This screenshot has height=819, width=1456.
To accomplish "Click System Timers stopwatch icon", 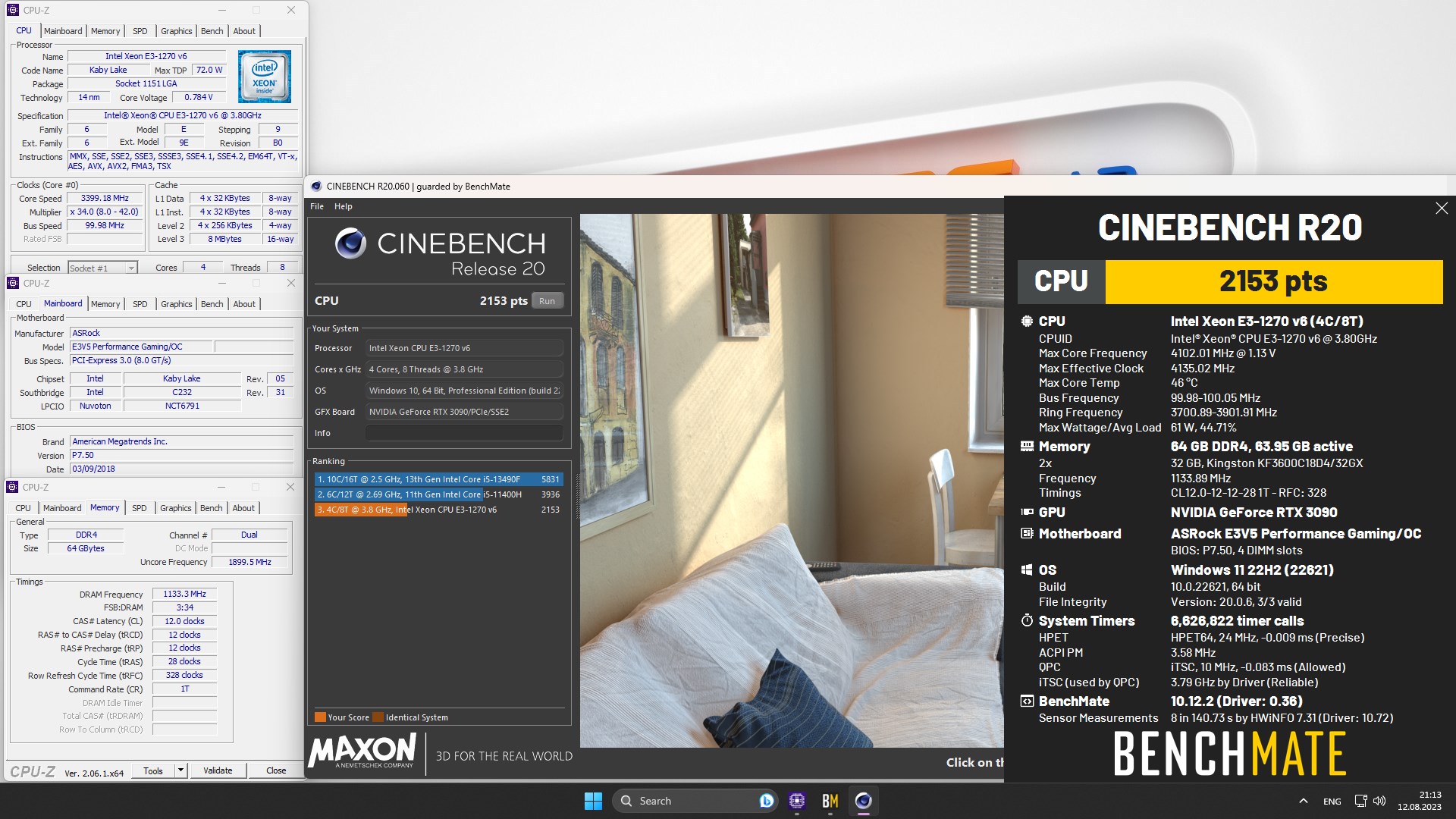I will [x=1027, y=620].
